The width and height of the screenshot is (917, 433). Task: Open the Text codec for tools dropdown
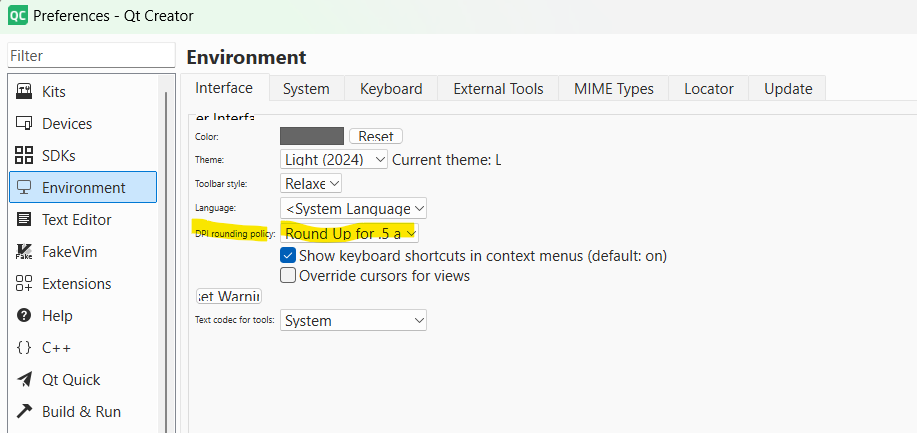(353, 321)
